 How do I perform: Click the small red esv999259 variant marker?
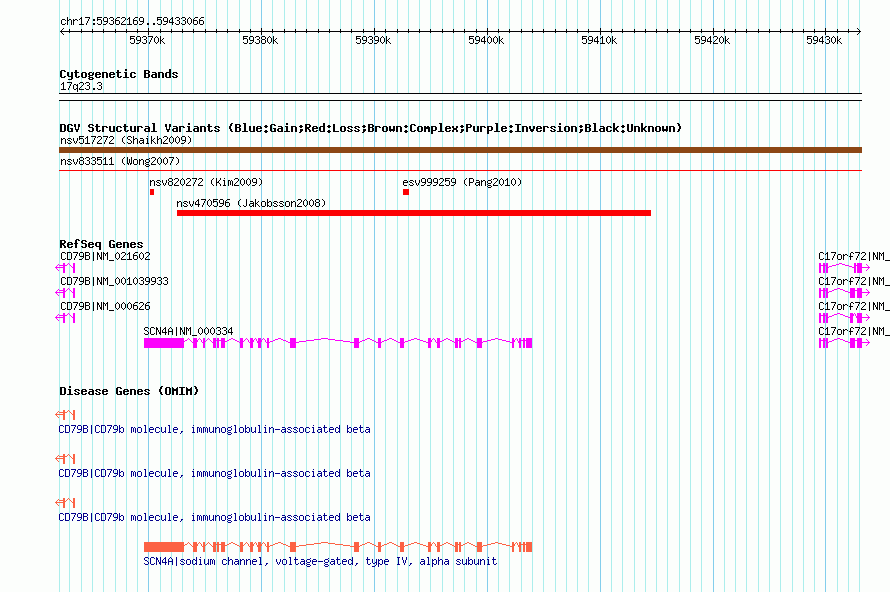pos(406,192)
